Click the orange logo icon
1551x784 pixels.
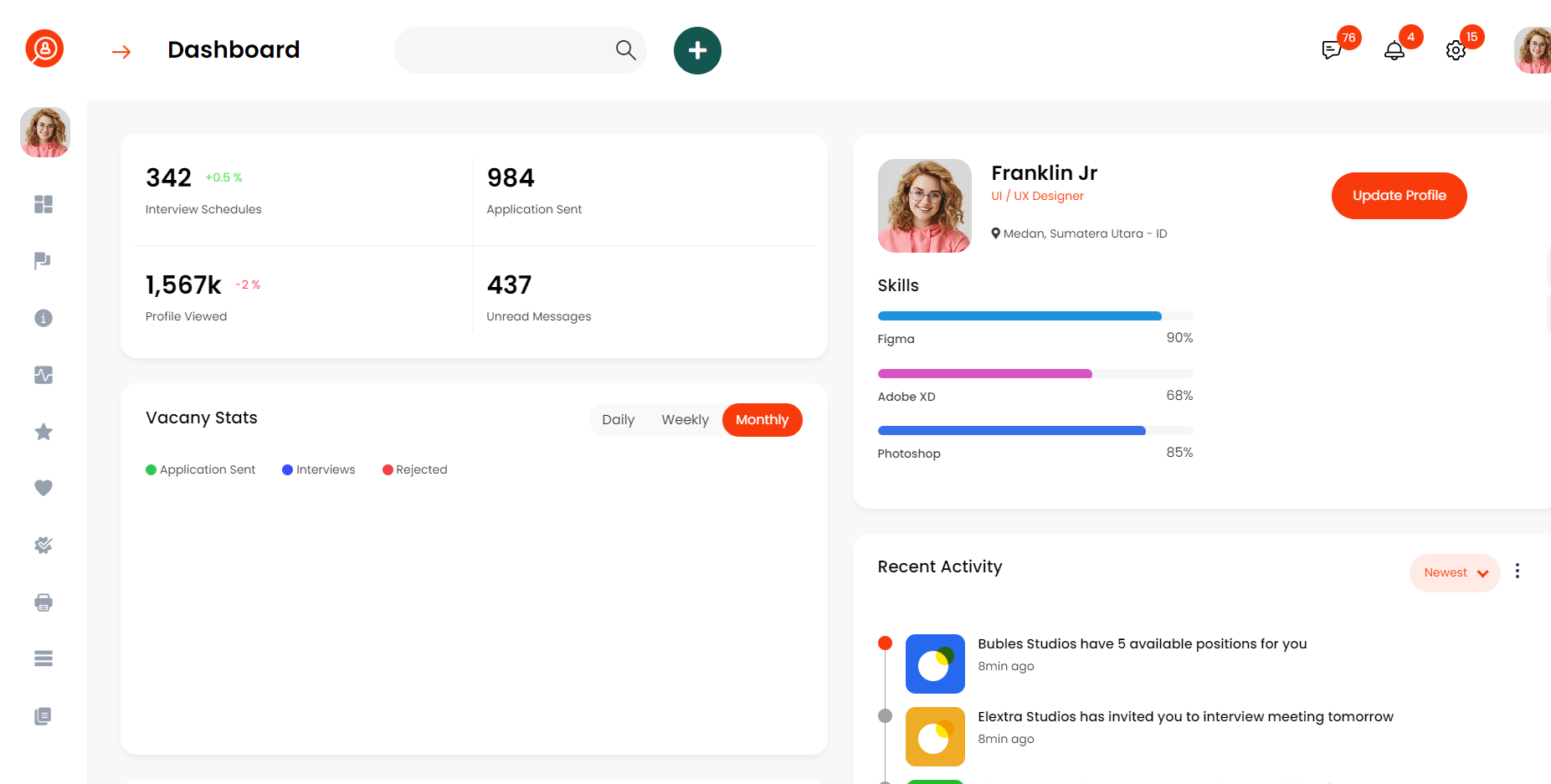coord(44,49)
